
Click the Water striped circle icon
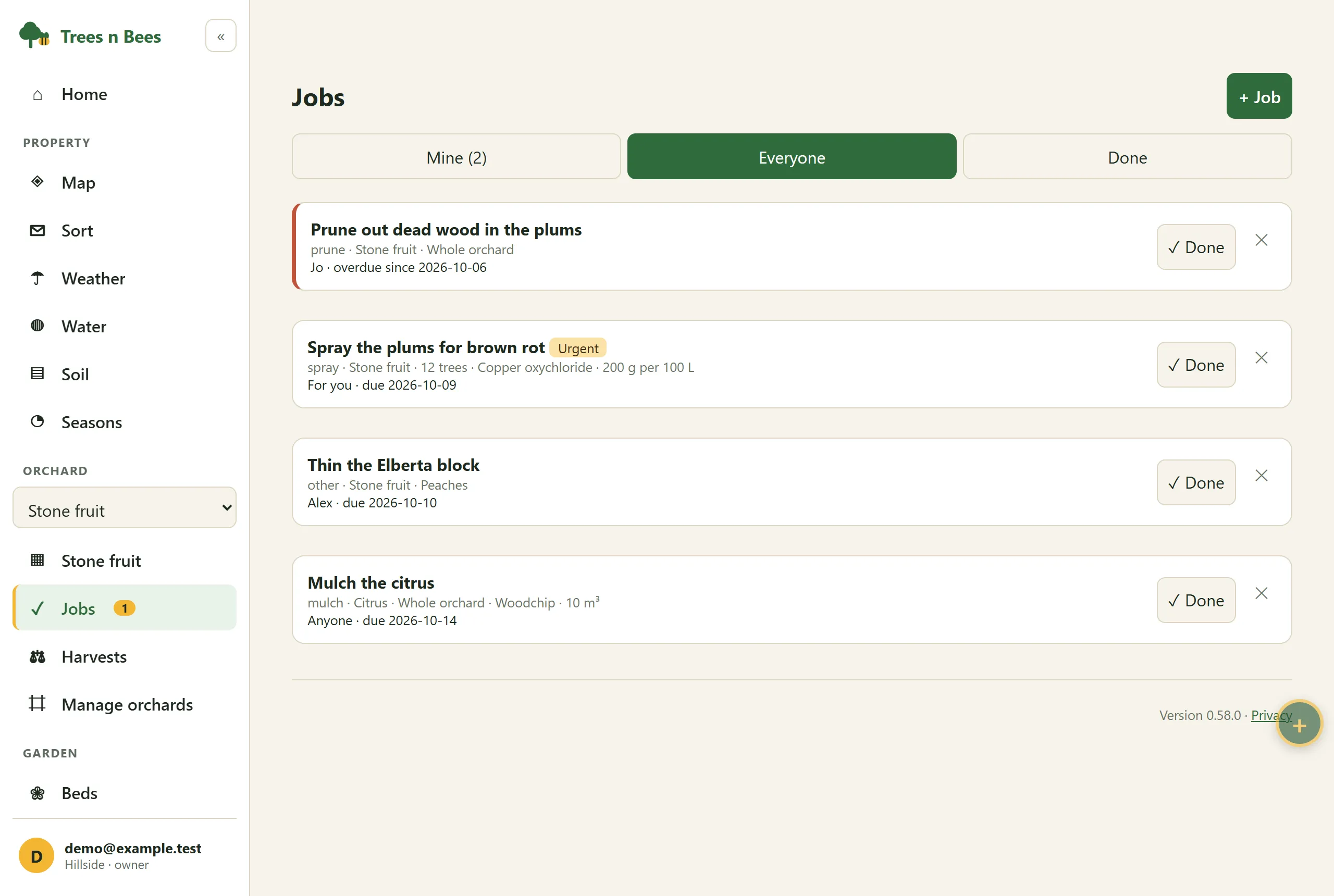tap(37, 326)
